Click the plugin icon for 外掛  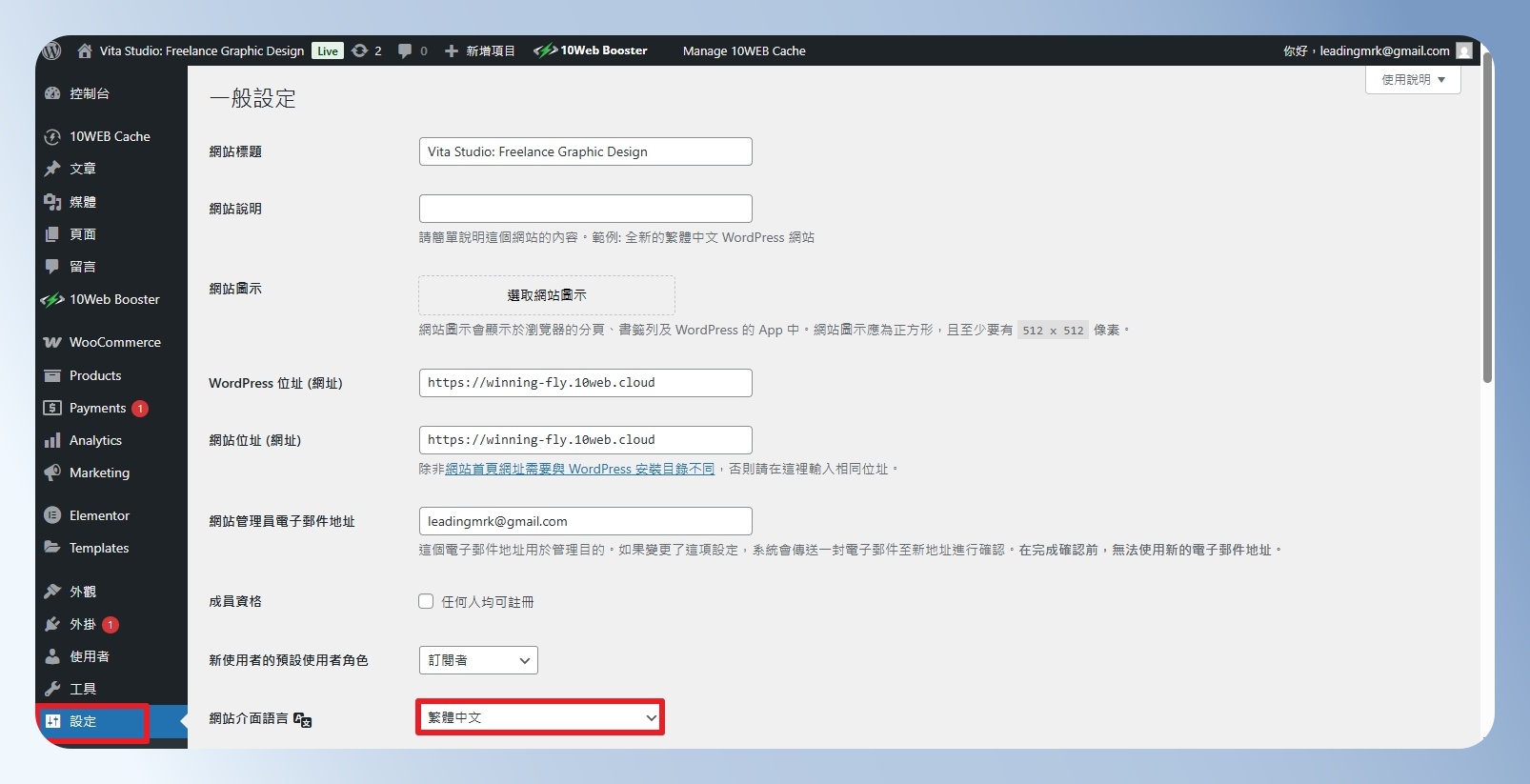(x=52, y=624)
